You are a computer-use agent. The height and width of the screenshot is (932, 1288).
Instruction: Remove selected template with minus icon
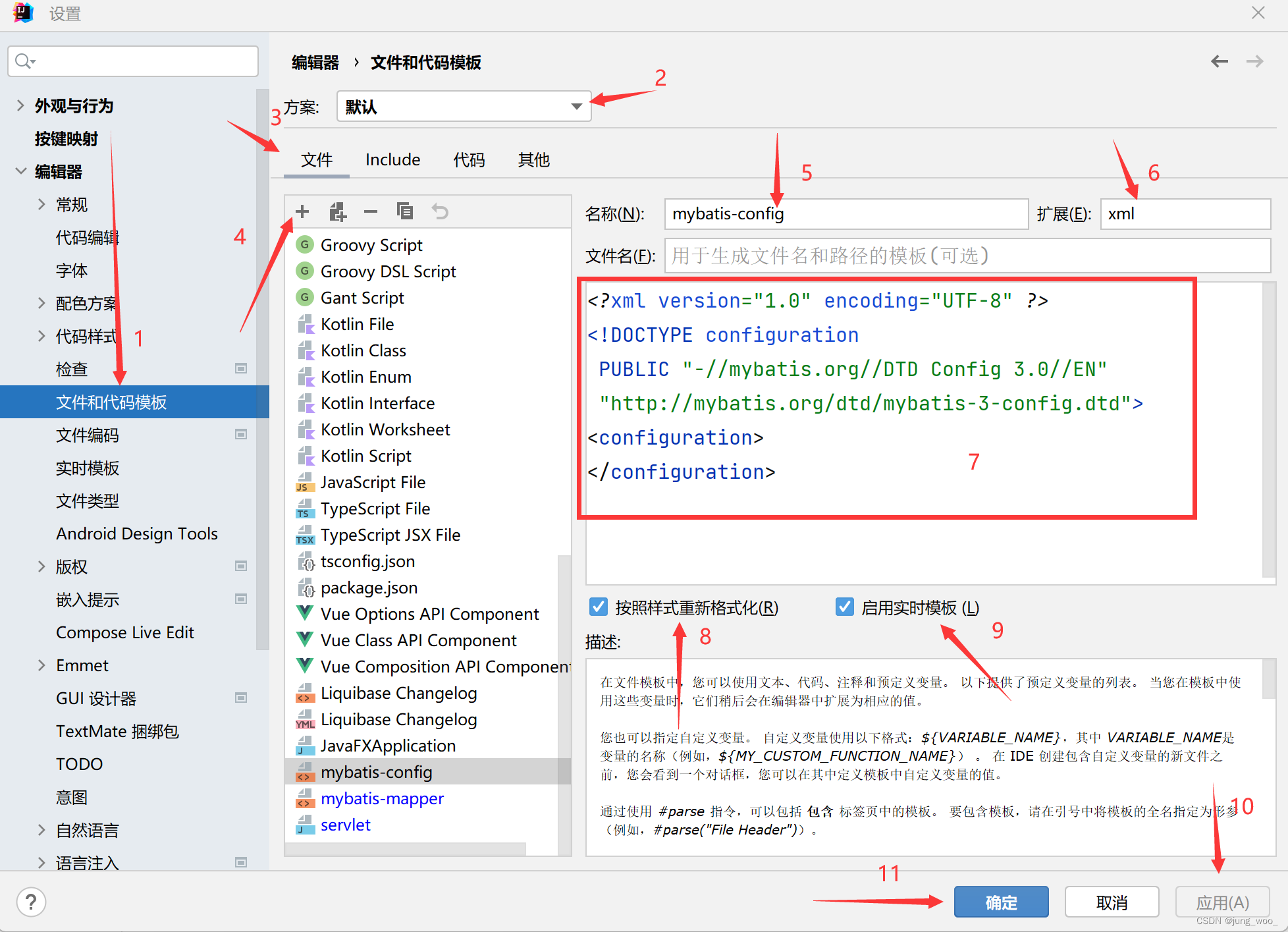tap(371, 211)
